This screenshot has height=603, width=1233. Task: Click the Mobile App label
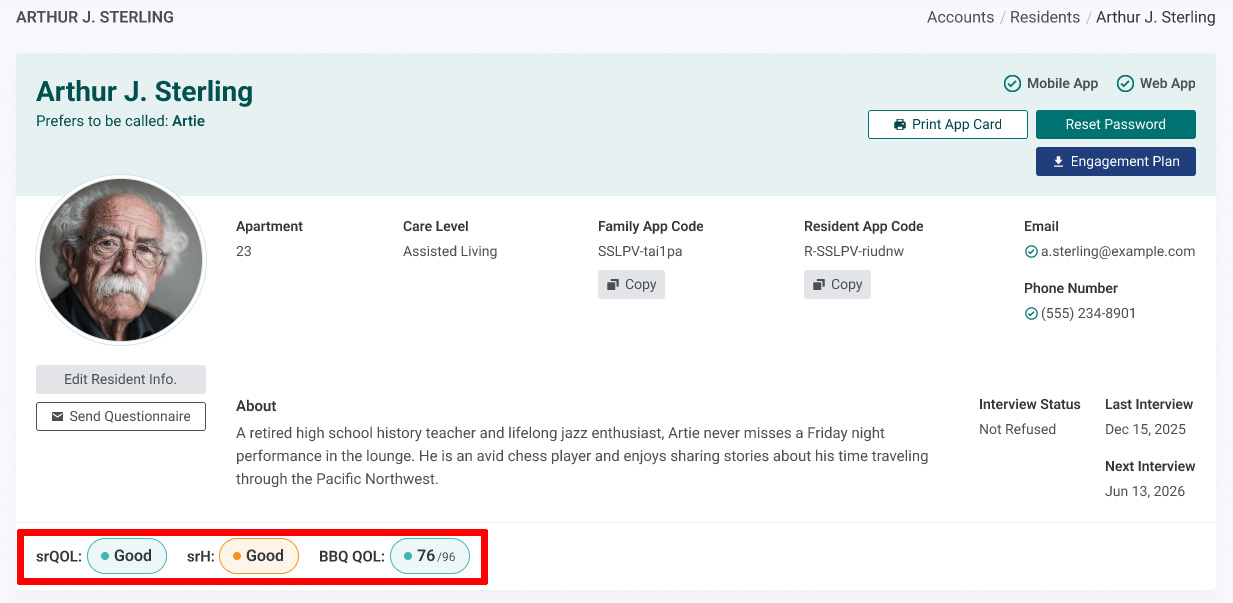tap(1062, 84)
